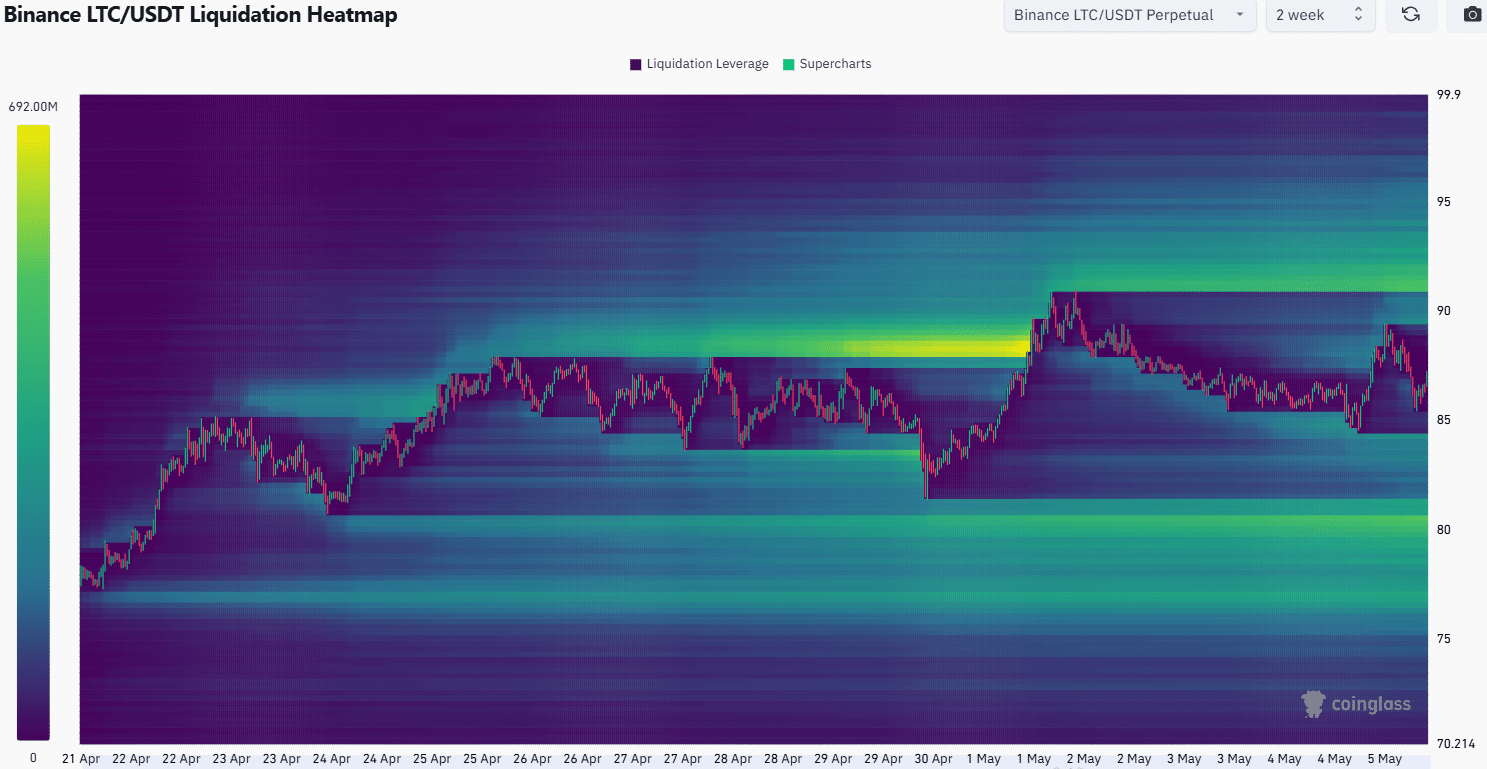Image resolution: width=1487 pixels, height=769 pixels.
Task: Click the Binance LTC/USDT Liquidation Heatmap title
Action: 200,15
